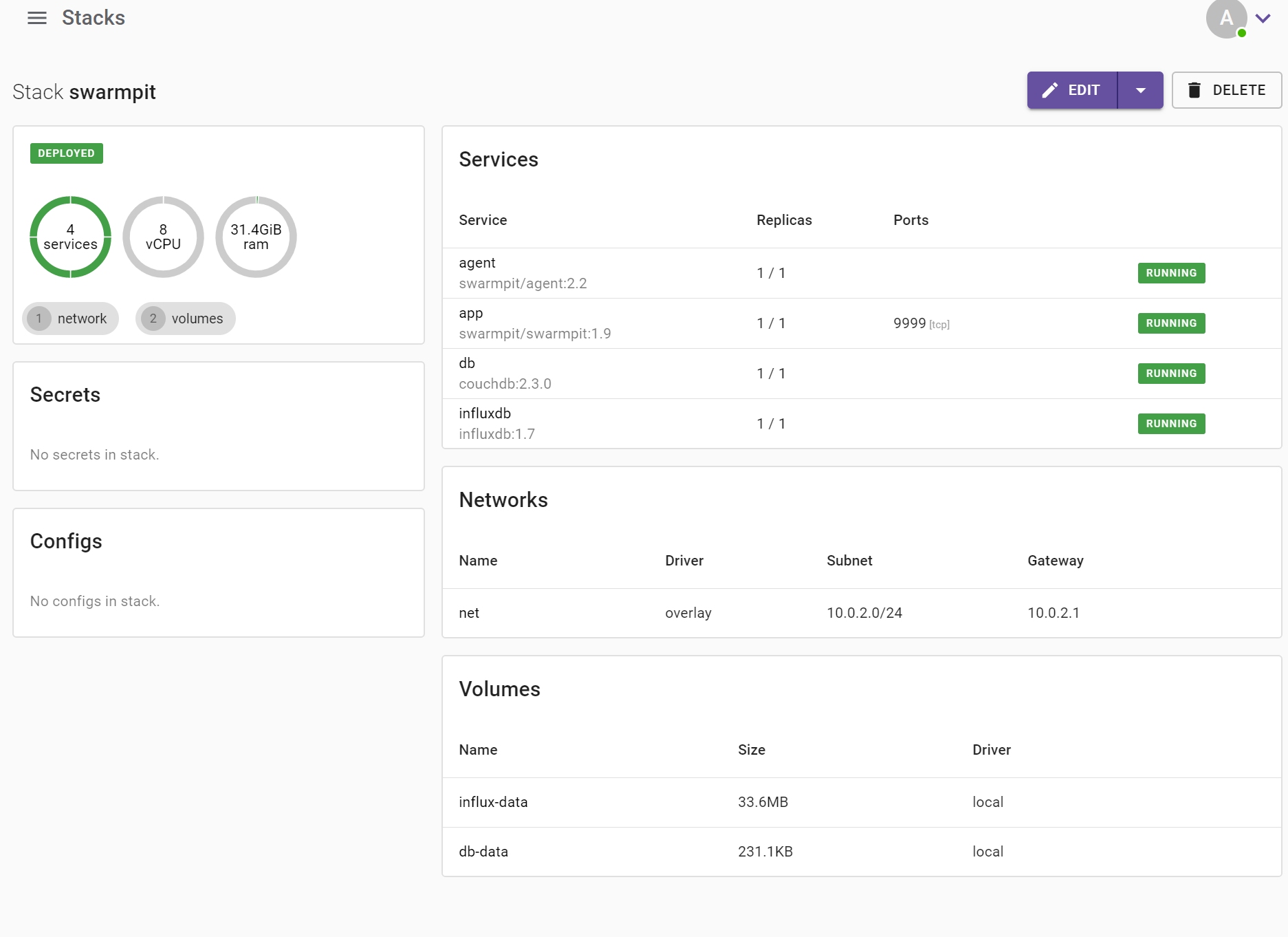The height and width of the screenshot is (937, 1288).
Task: Click the 1 network chip
Action: coord(70,319)
